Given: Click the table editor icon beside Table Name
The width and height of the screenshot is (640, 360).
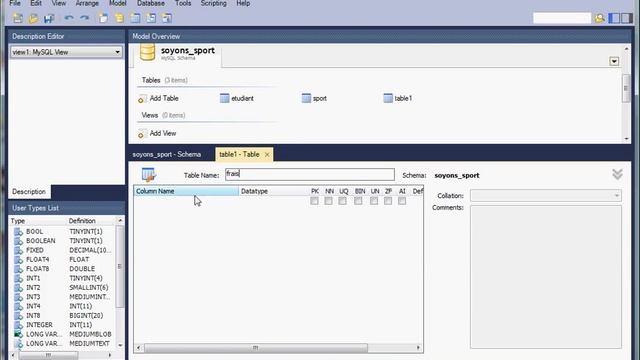Looking at the screenshot, I should [x=149, y=175].
